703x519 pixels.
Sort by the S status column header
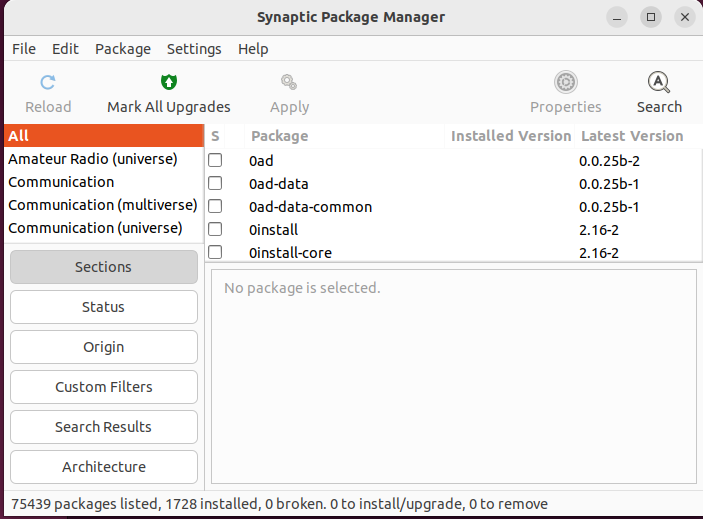(215, 136)
